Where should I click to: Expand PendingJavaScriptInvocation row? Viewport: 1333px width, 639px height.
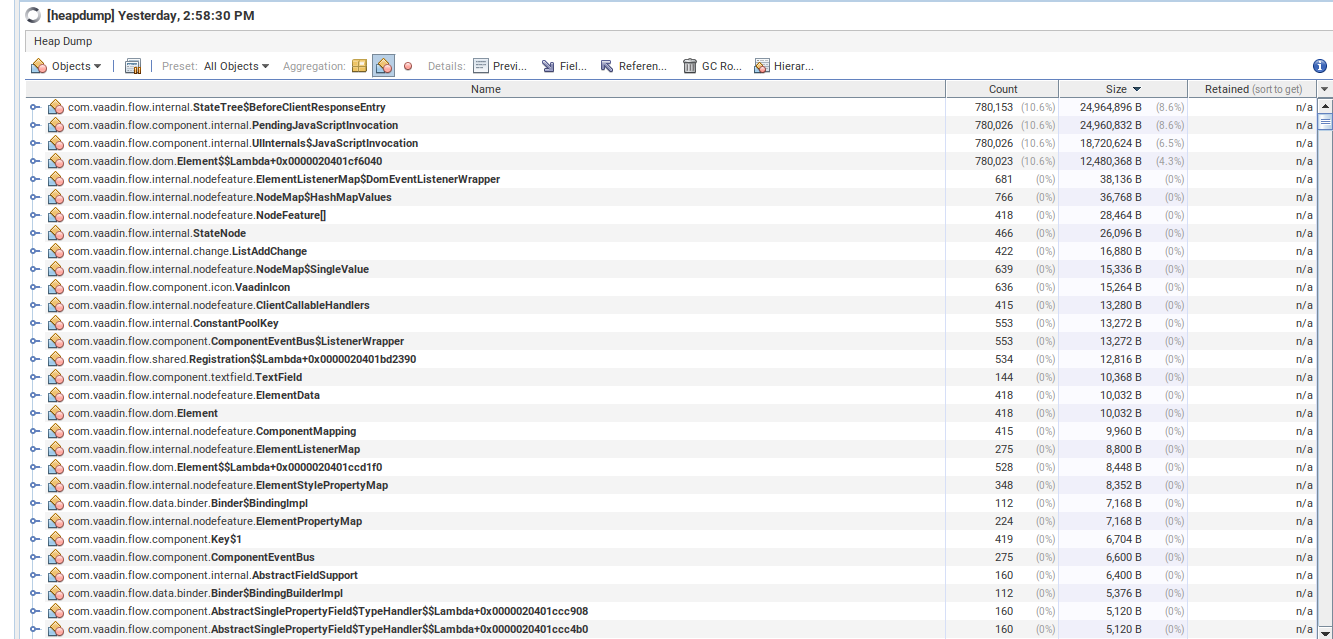coord(35,125)
